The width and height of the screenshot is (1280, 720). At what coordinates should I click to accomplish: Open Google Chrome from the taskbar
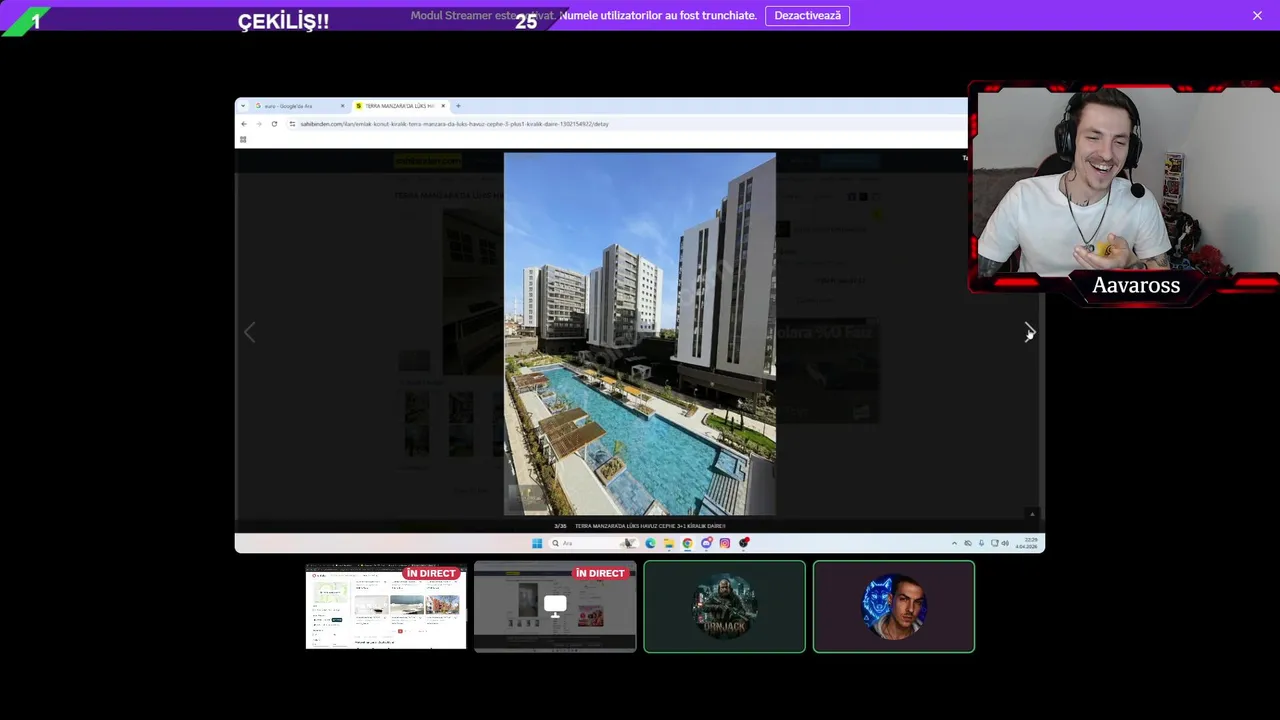(687, 543)
